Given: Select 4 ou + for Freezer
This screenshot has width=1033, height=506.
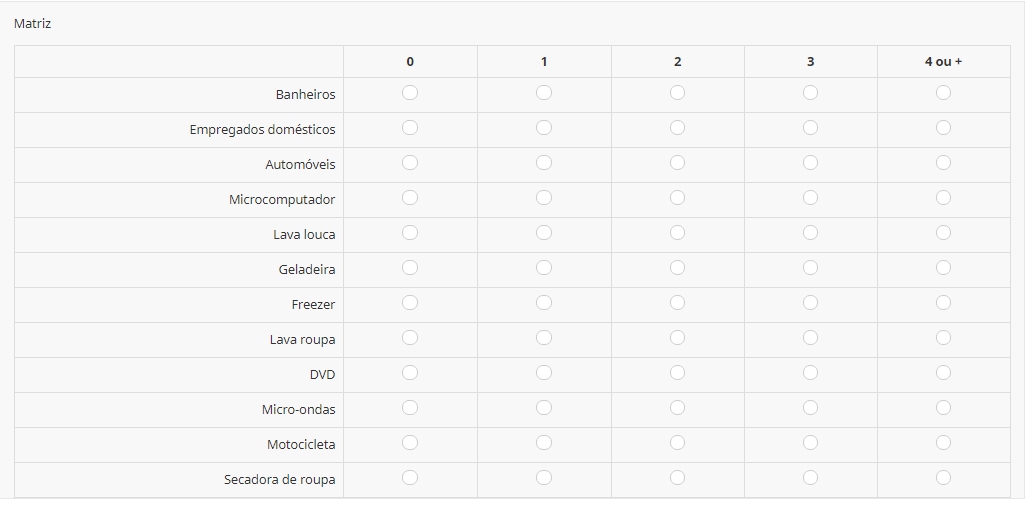Looking at the screenshot, I should pos(943,302).
